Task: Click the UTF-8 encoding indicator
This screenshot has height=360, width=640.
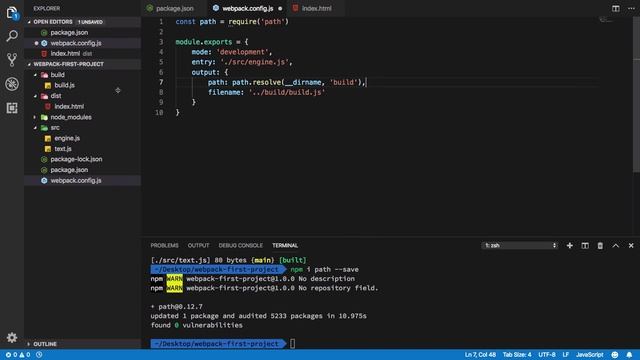Action: click(547, 355)
